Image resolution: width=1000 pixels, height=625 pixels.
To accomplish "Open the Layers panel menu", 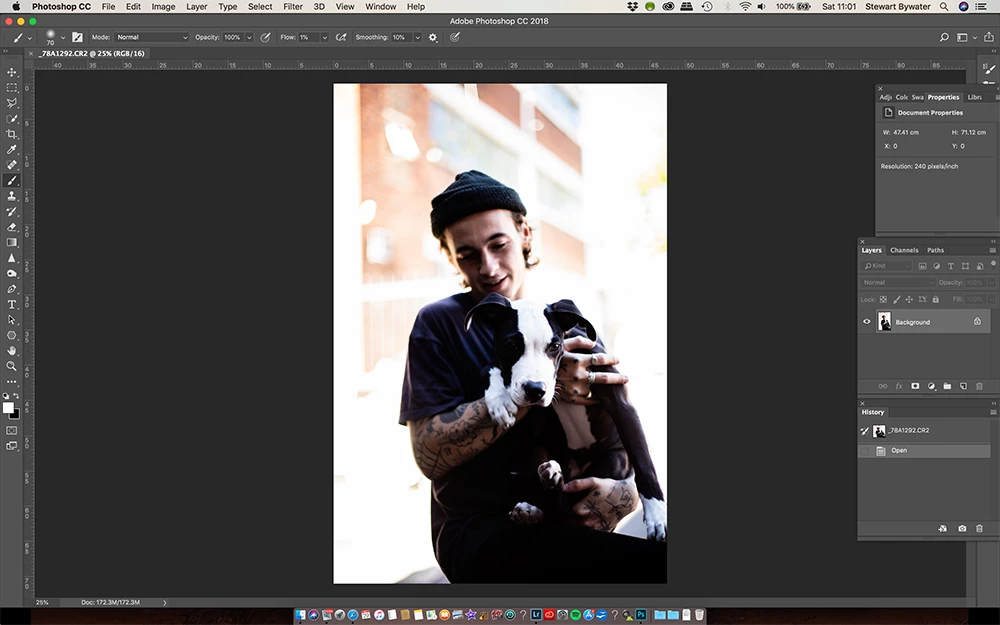I will pyautogui.click(x=992, y=250).
